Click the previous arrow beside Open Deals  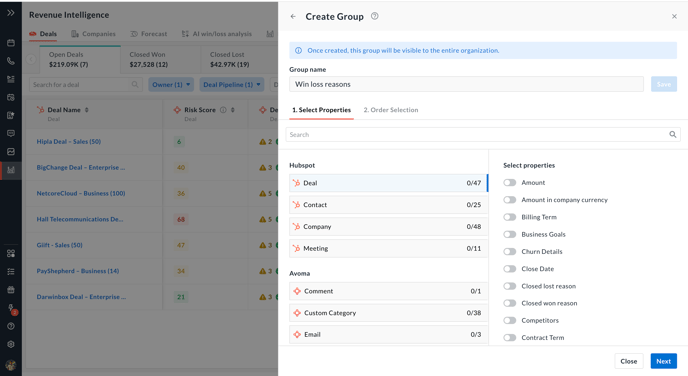click(31, 59)
